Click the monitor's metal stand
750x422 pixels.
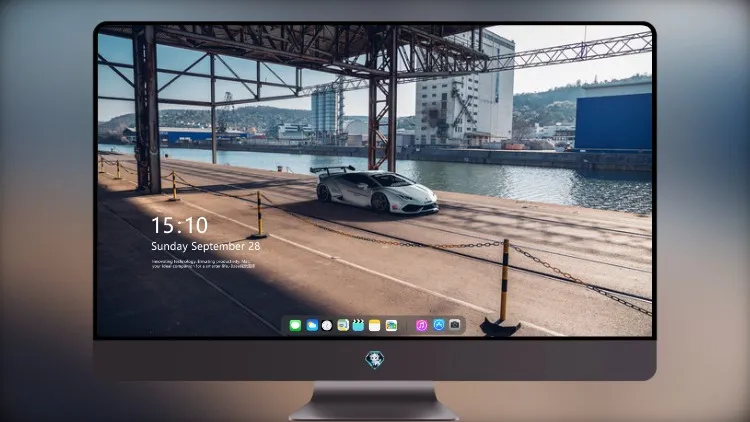pos(374,401)
